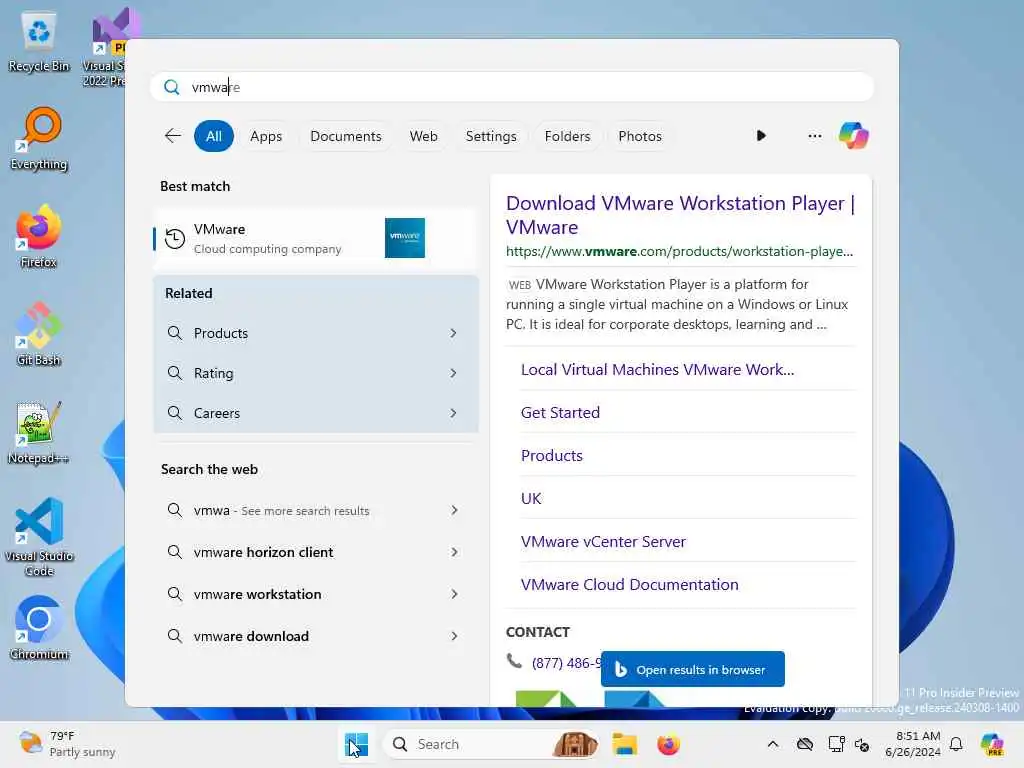Open Products link in preview pane
The width and height of the screenshot is (1024, 768).
[x=551, y=455]
